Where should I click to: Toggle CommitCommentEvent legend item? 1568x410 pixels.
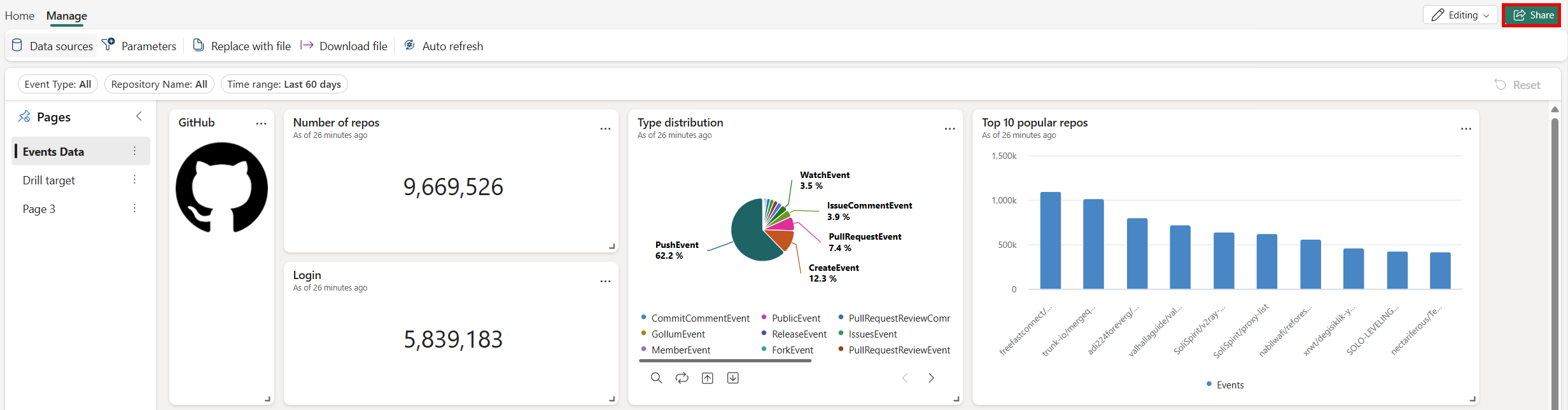tap(700, 318)
